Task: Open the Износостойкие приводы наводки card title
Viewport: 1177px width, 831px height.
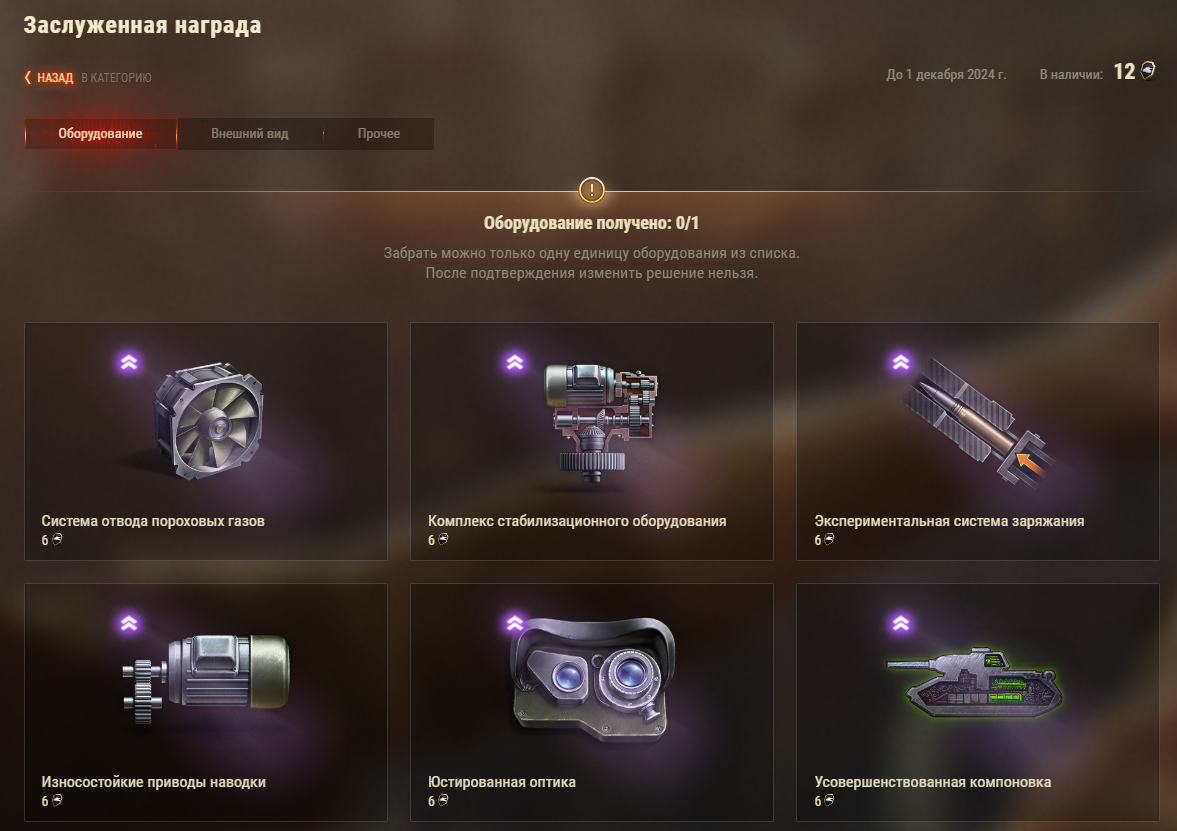Action: pos(153,782)
